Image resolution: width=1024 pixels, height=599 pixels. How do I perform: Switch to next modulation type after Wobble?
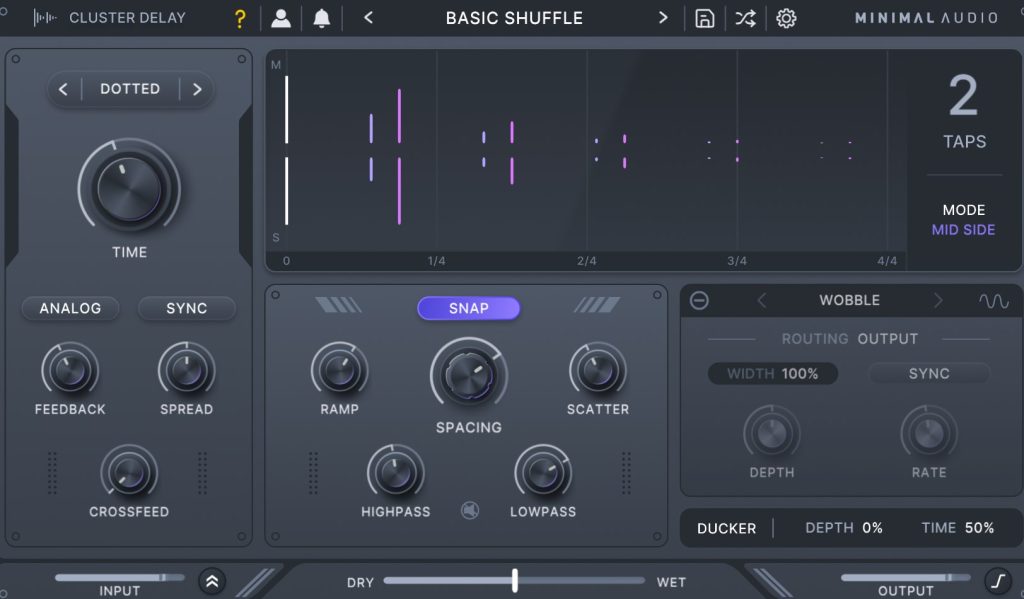pos(937,301)
